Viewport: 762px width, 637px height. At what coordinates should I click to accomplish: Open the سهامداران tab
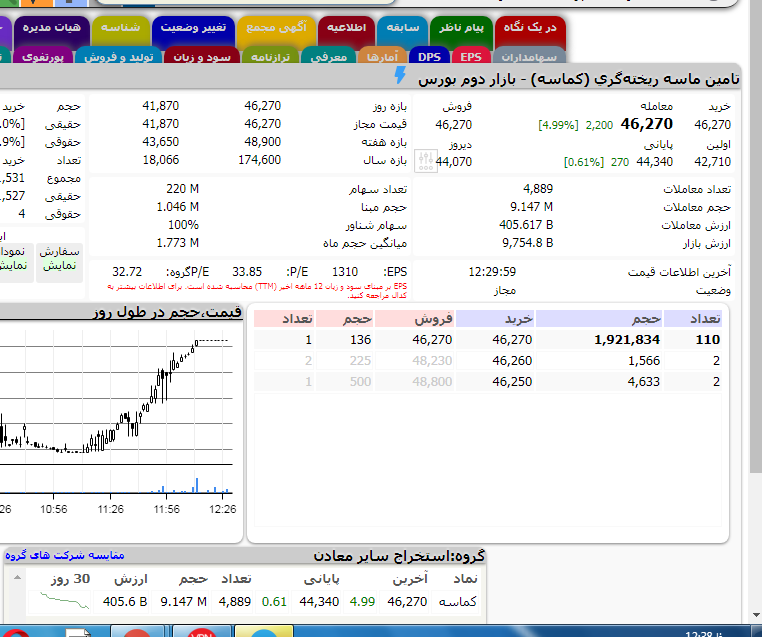[529, 57]
